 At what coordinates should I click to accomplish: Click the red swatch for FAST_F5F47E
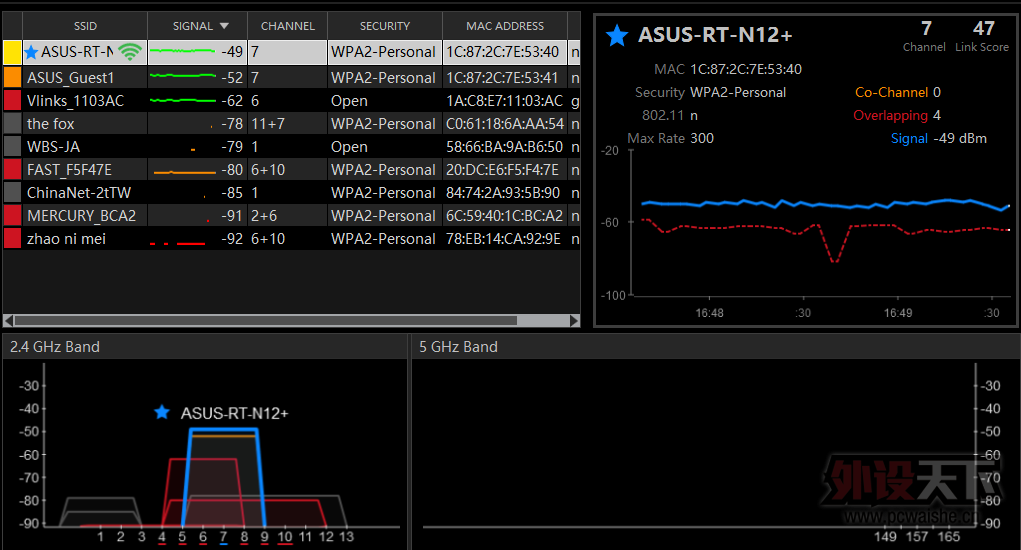[x=12, y=169]
